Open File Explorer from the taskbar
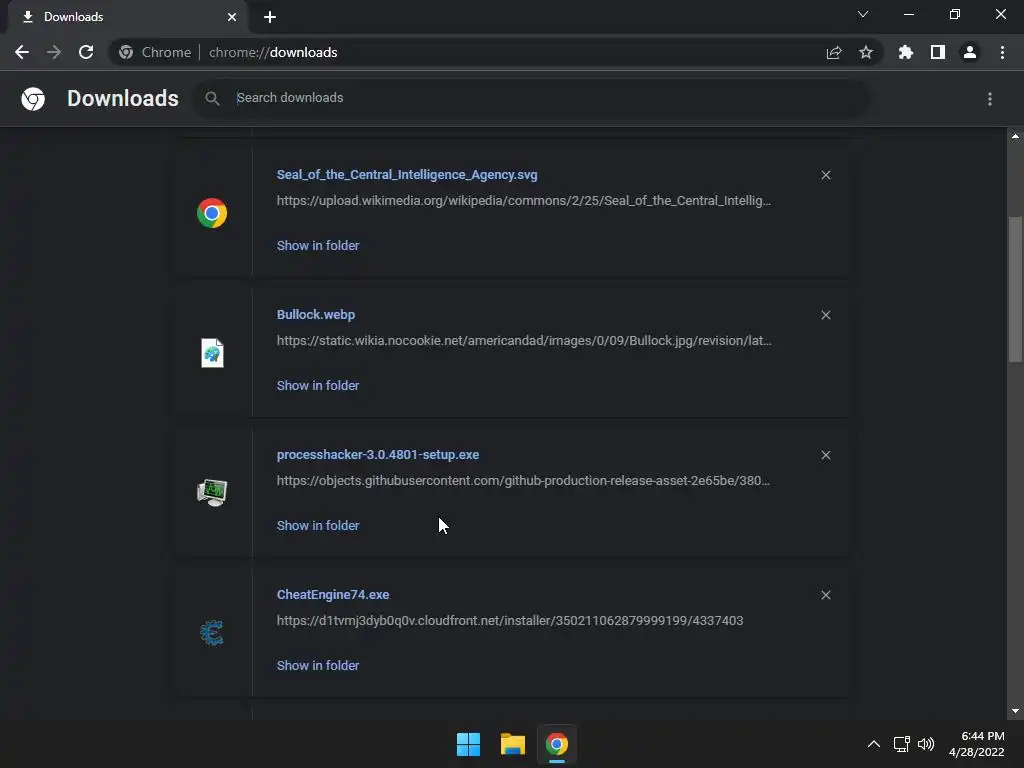1024x768 pixels. pyautogui.click(x=513, y=744)
